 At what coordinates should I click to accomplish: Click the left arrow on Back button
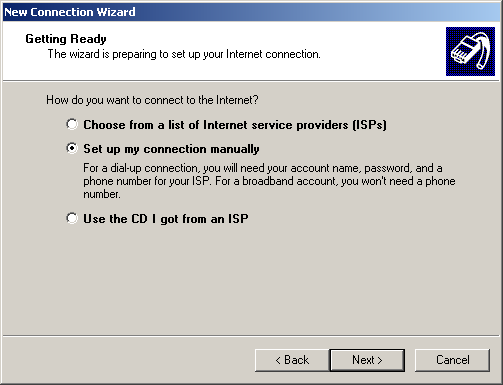pos(278,360)
